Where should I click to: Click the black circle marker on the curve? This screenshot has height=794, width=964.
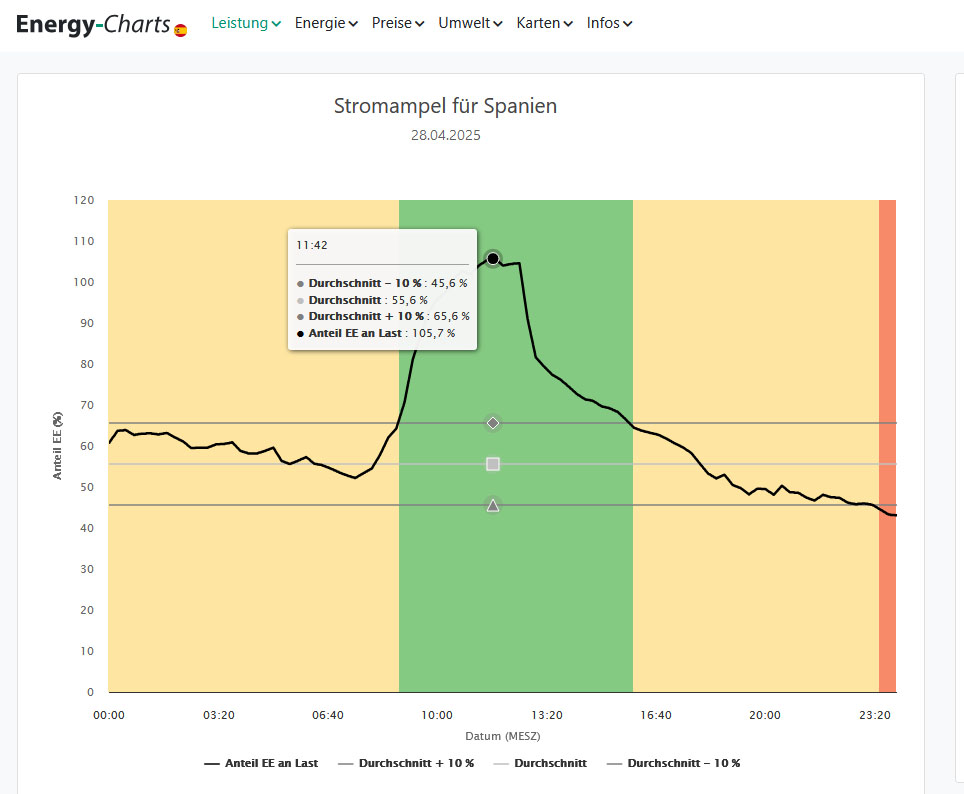(493, 259)
